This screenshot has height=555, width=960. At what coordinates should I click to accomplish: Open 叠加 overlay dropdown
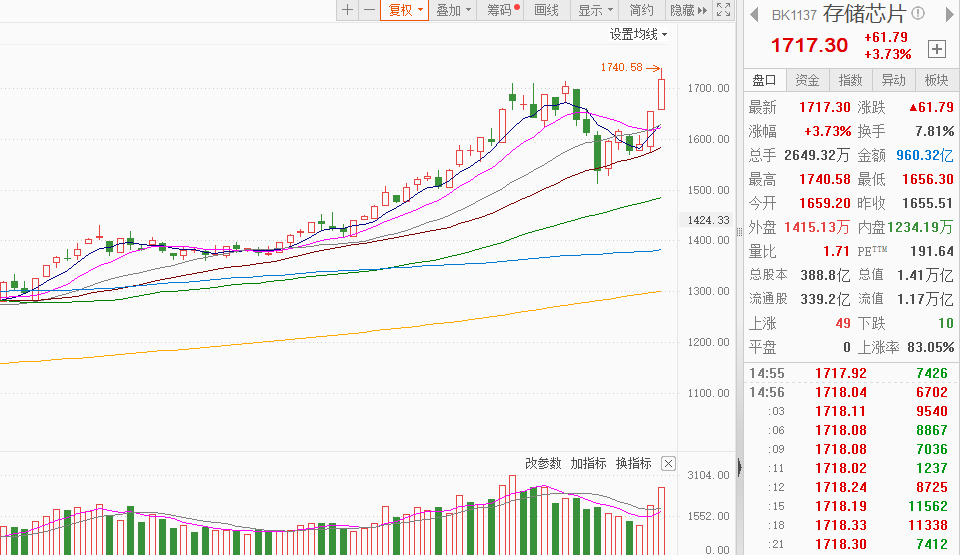pyautogui.click(x=454, y=10)
